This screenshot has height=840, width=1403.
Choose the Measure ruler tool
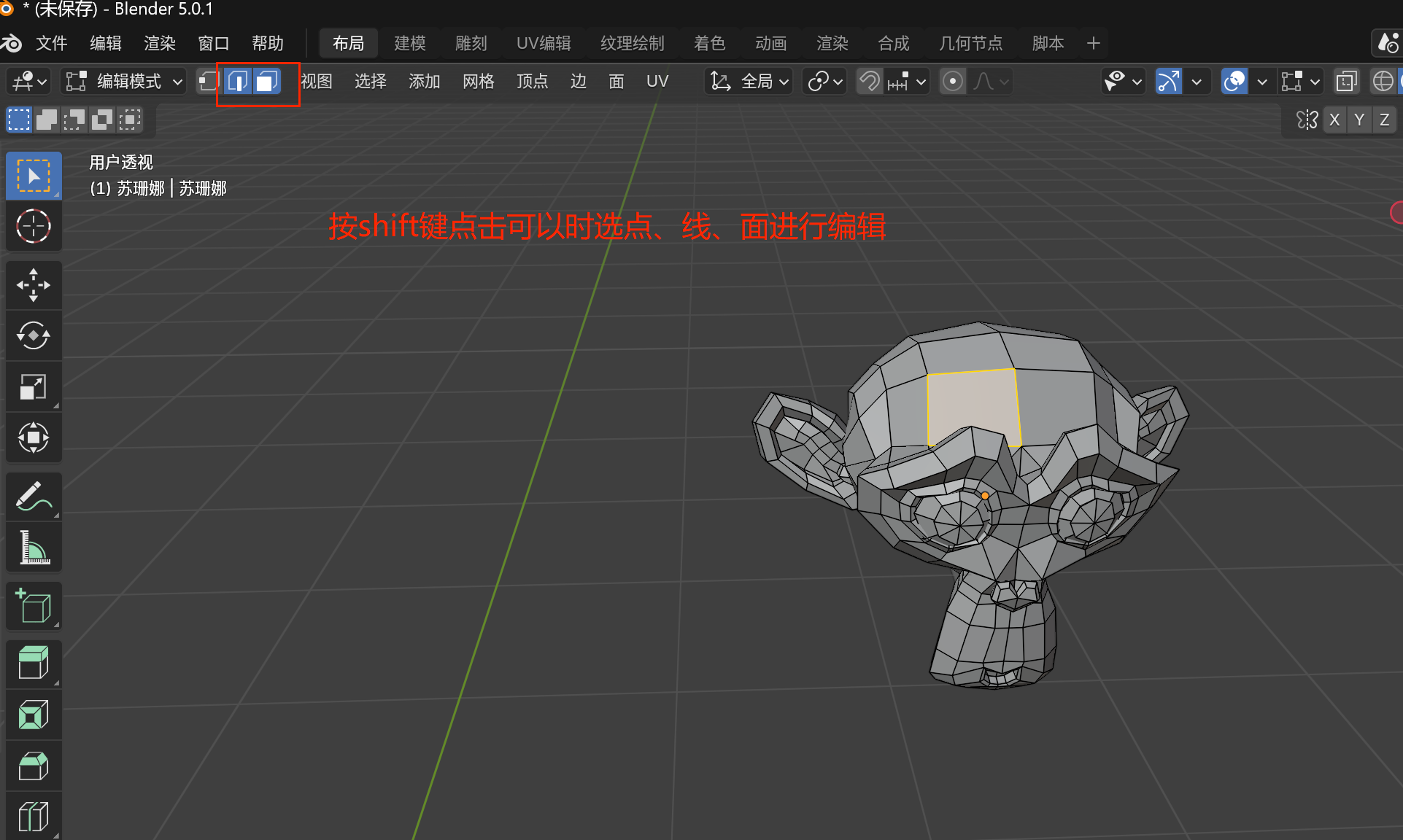click(33, 548)
